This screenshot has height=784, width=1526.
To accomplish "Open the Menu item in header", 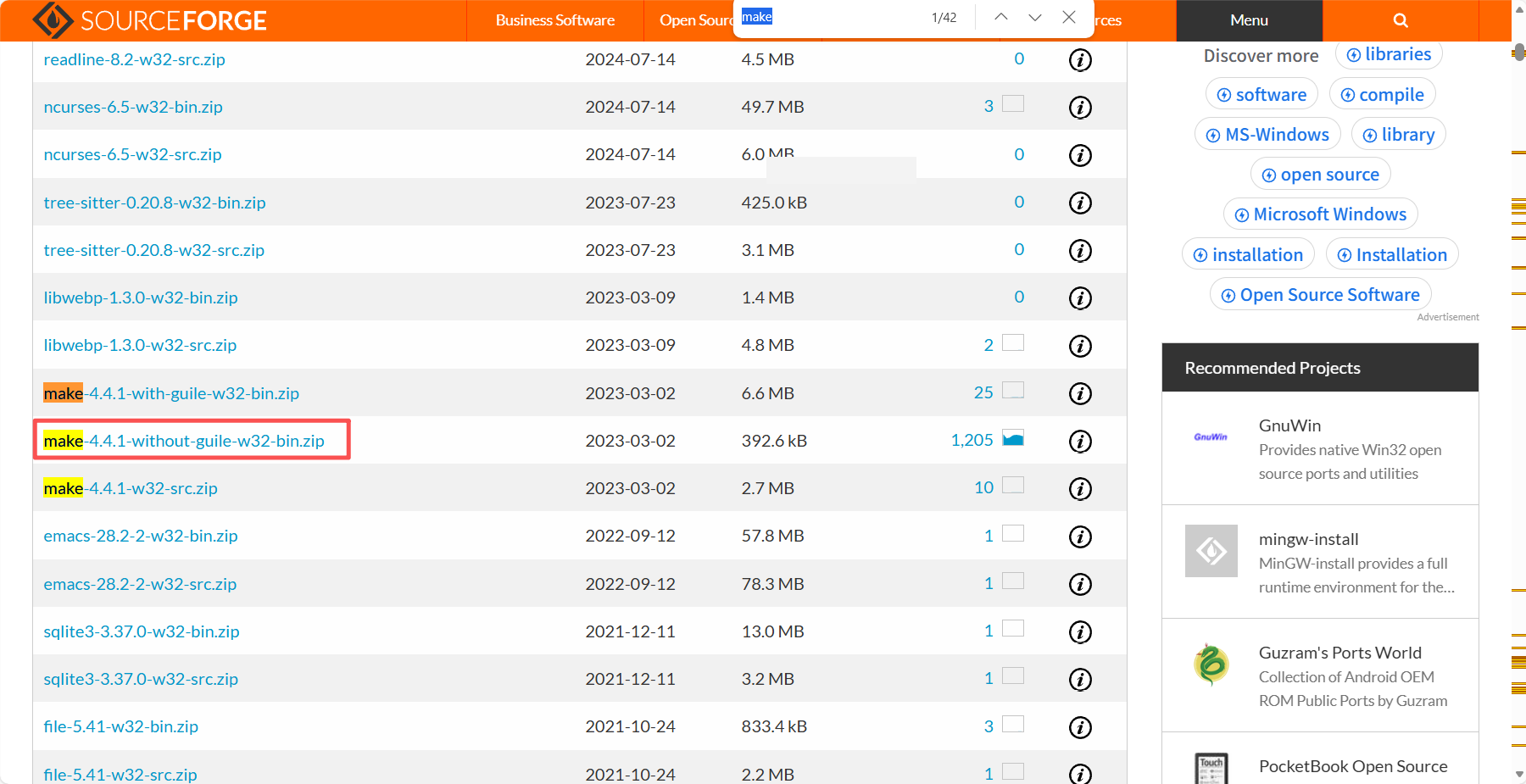I will (1249, 20).
